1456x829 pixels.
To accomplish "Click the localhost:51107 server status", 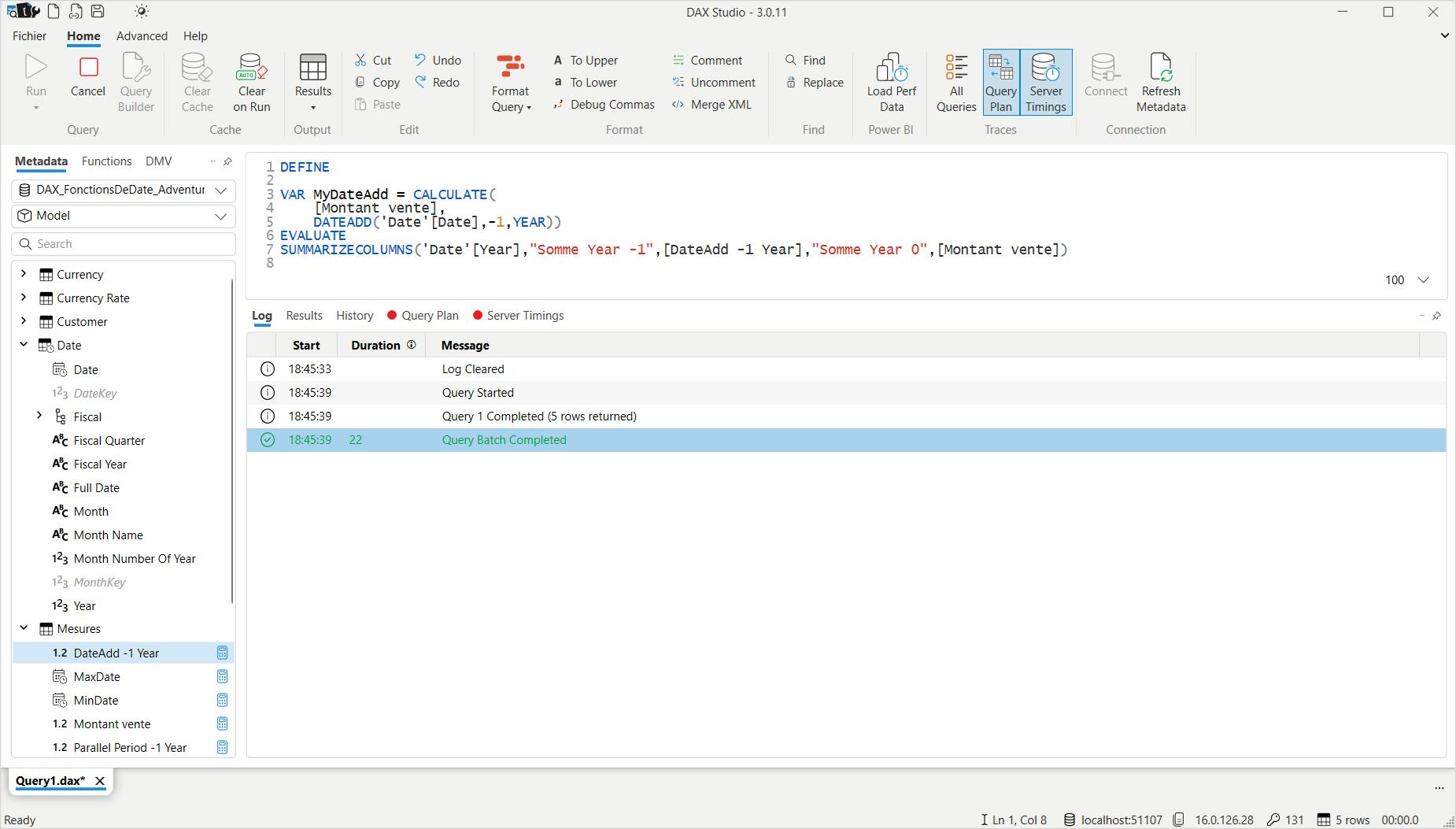I will coord(1113,820).
